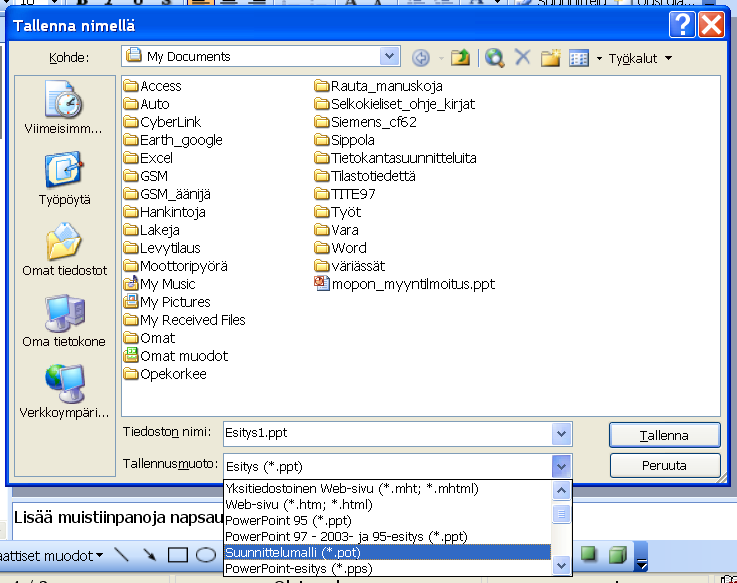Select the CyberLink folder
The image size is (737, 583).
[x=162, y=122]
